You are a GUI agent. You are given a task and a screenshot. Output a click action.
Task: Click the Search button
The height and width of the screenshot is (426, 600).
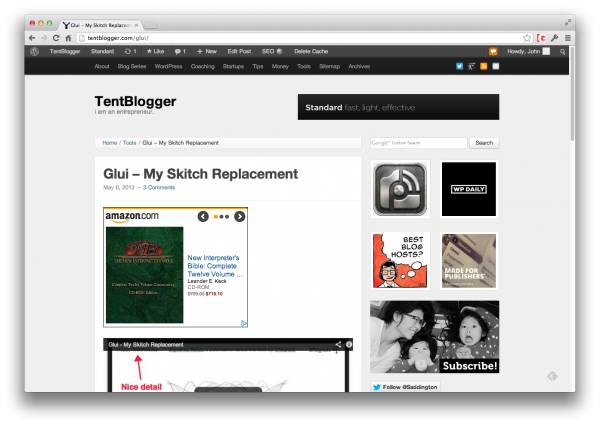tap(484, 143)
